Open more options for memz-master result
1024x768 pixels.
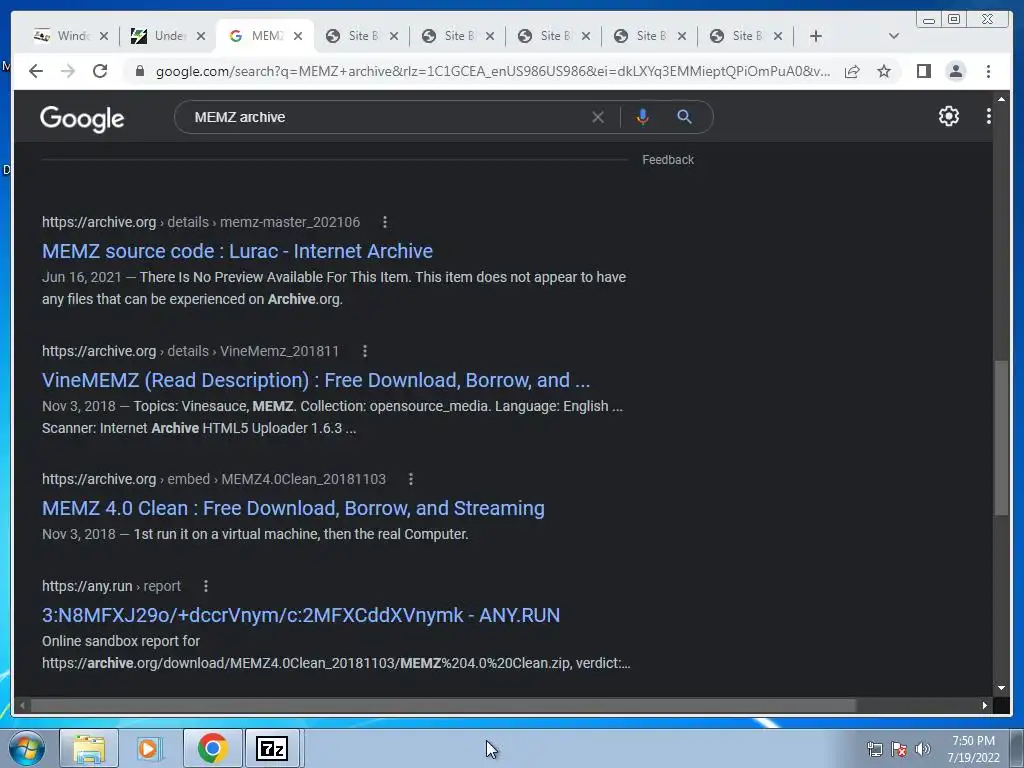pyautogui.click(x=385, y=222)
